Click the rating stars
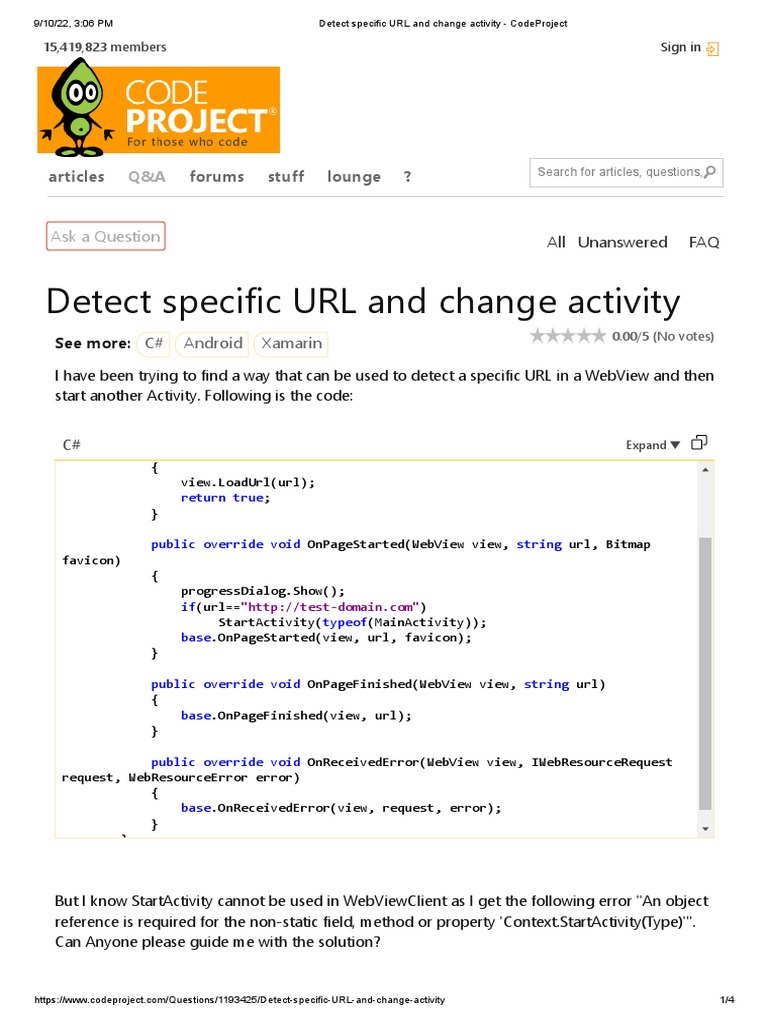This screenshot has width=768, height=1024. [568, 336]
